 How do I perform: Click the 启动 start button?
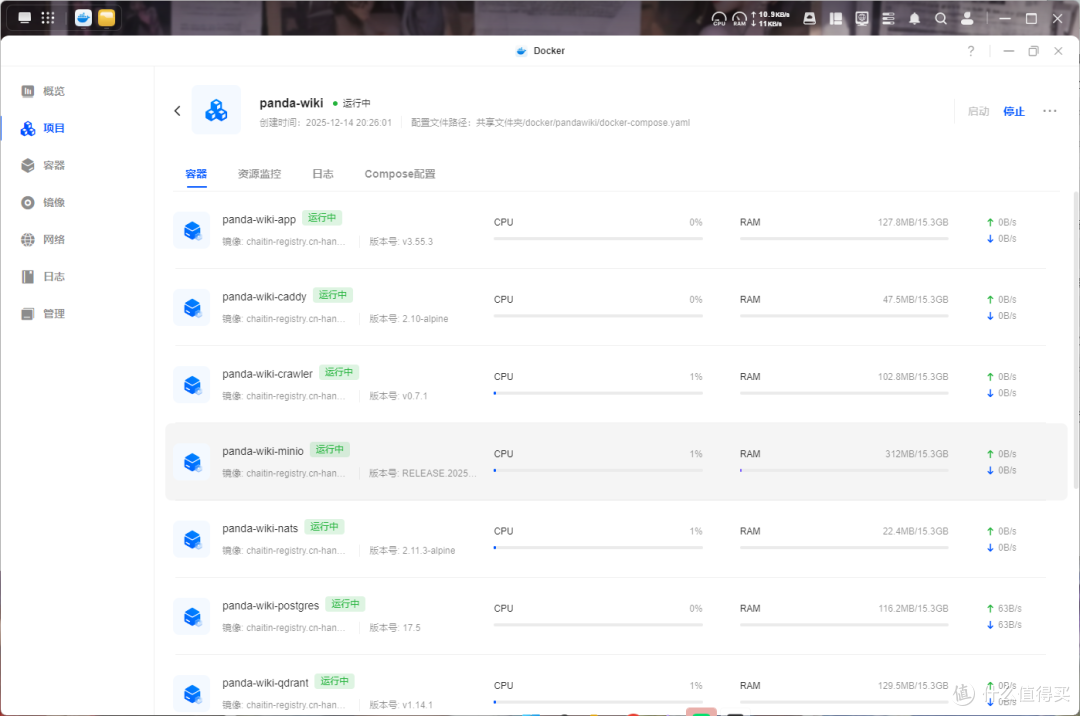pos(978,111)
